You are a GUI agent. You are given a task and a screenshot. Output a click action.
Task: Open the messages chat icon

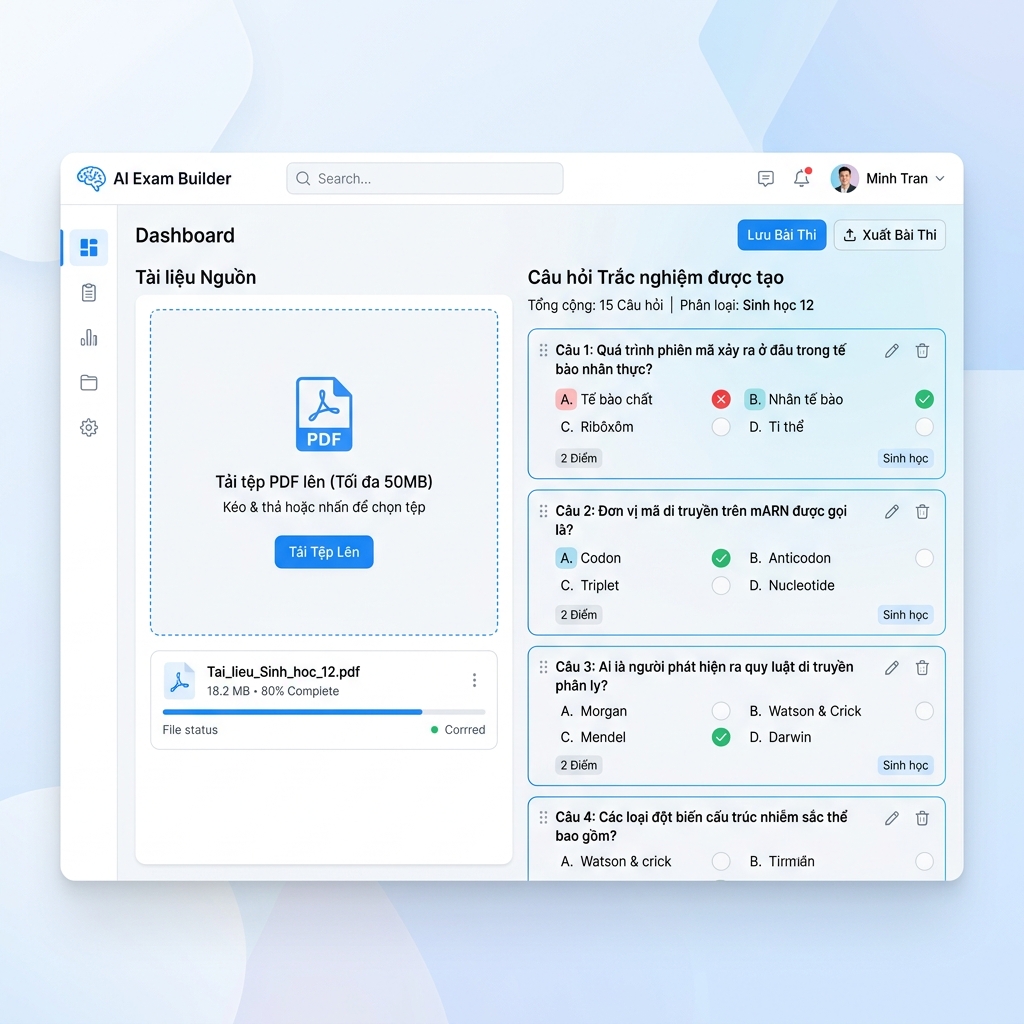765,178
